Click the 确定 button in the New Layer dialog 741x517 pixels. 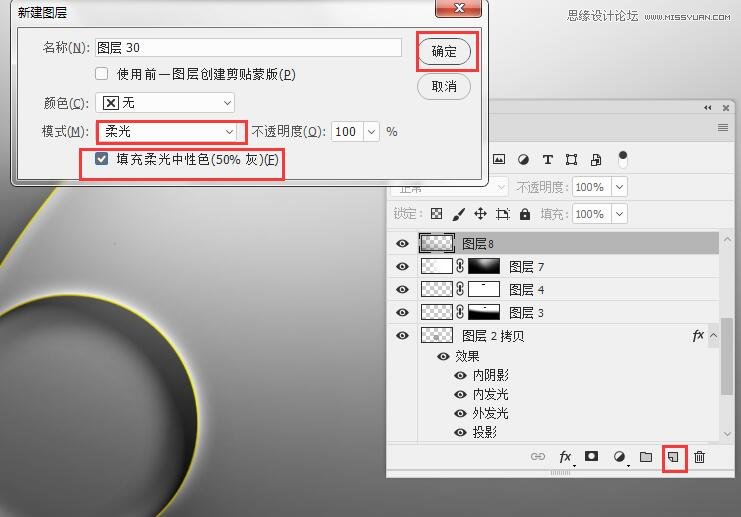point(444,51)
